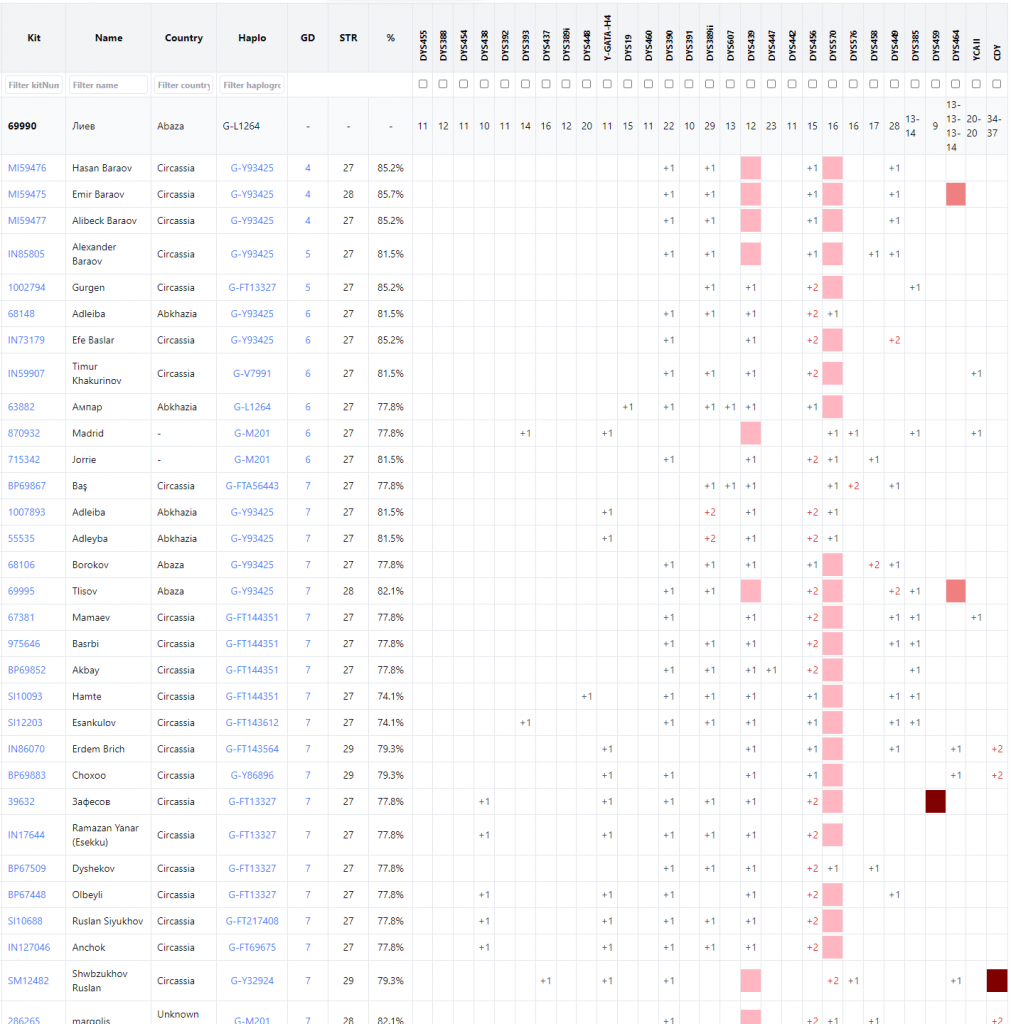Click kit link SM12482

(28, 981)
